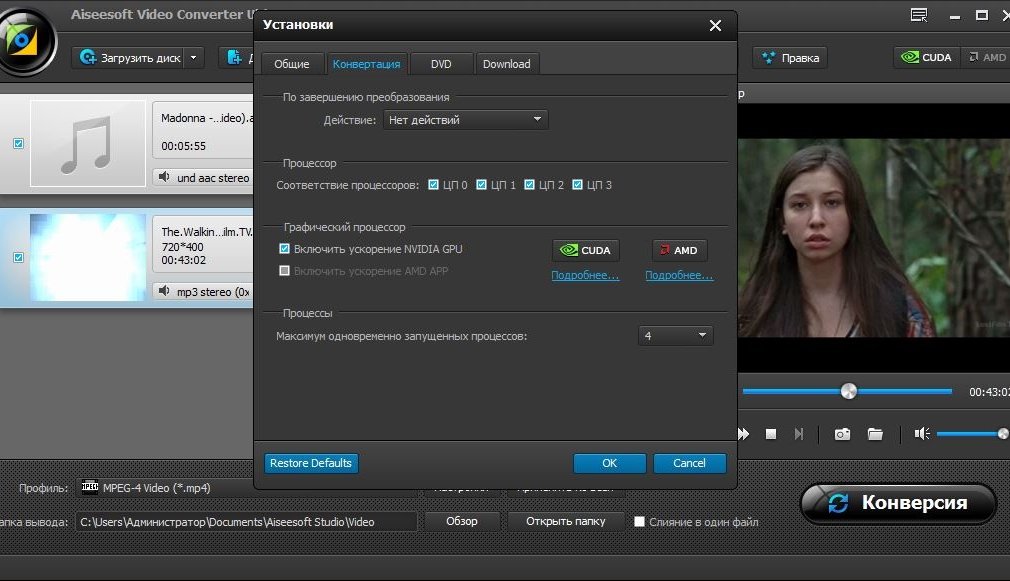
Task: Toggle the ЦП 2 processor checkbox
Action: [529, 185]
